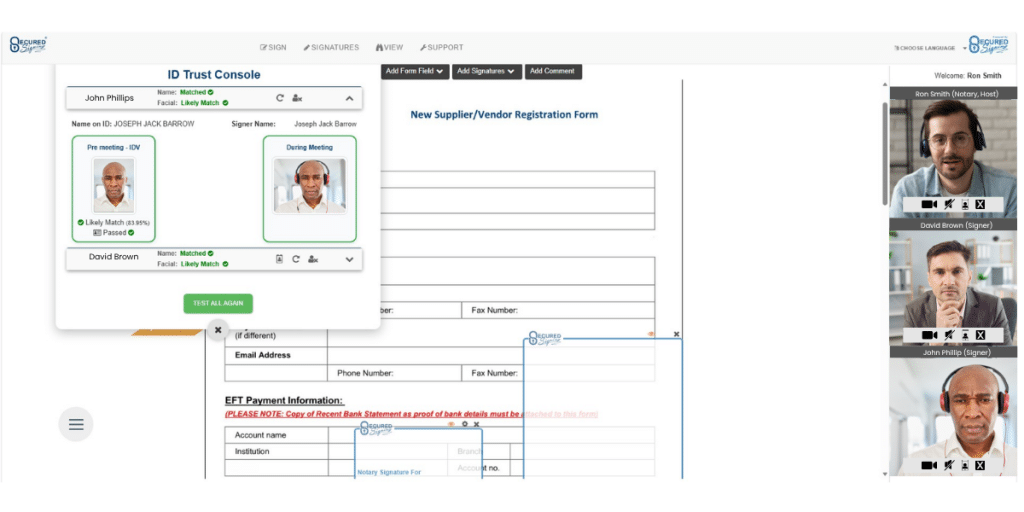
Task: Select John Phillip (Signer) video tile
Action: (953, 411)
